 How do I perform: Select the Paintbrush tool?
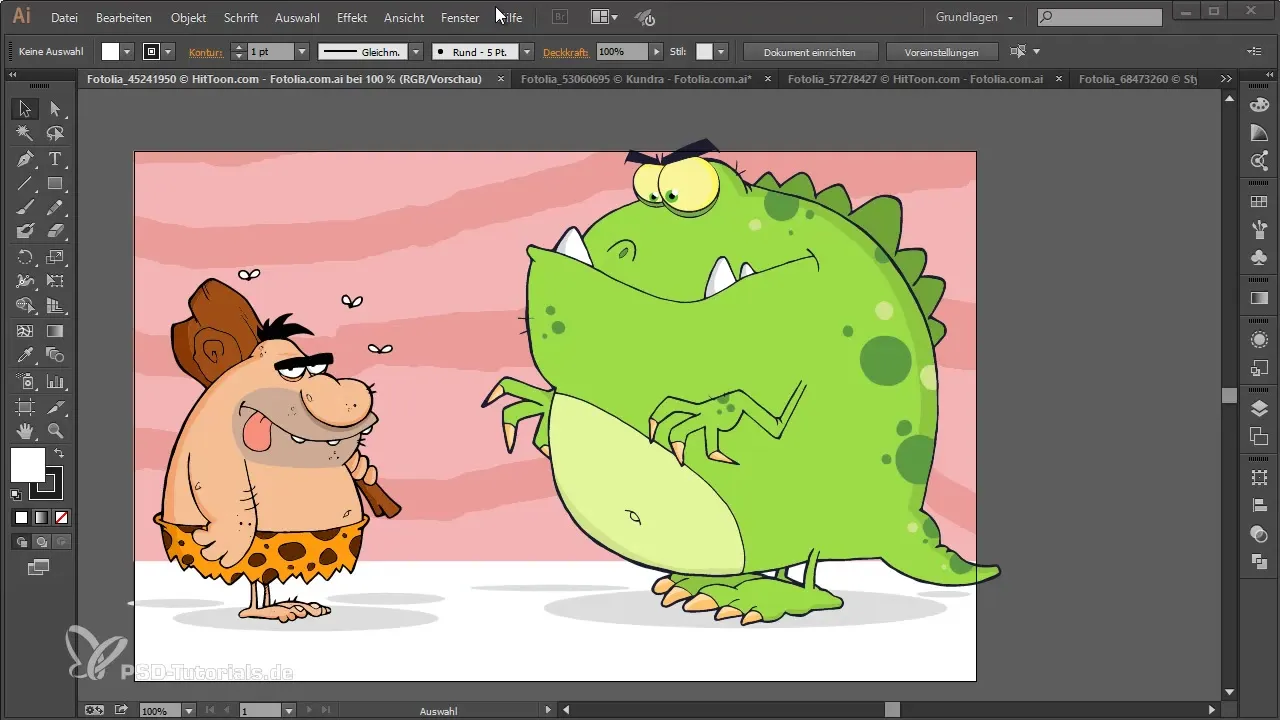pyautogui.click(x=26, y=207)
